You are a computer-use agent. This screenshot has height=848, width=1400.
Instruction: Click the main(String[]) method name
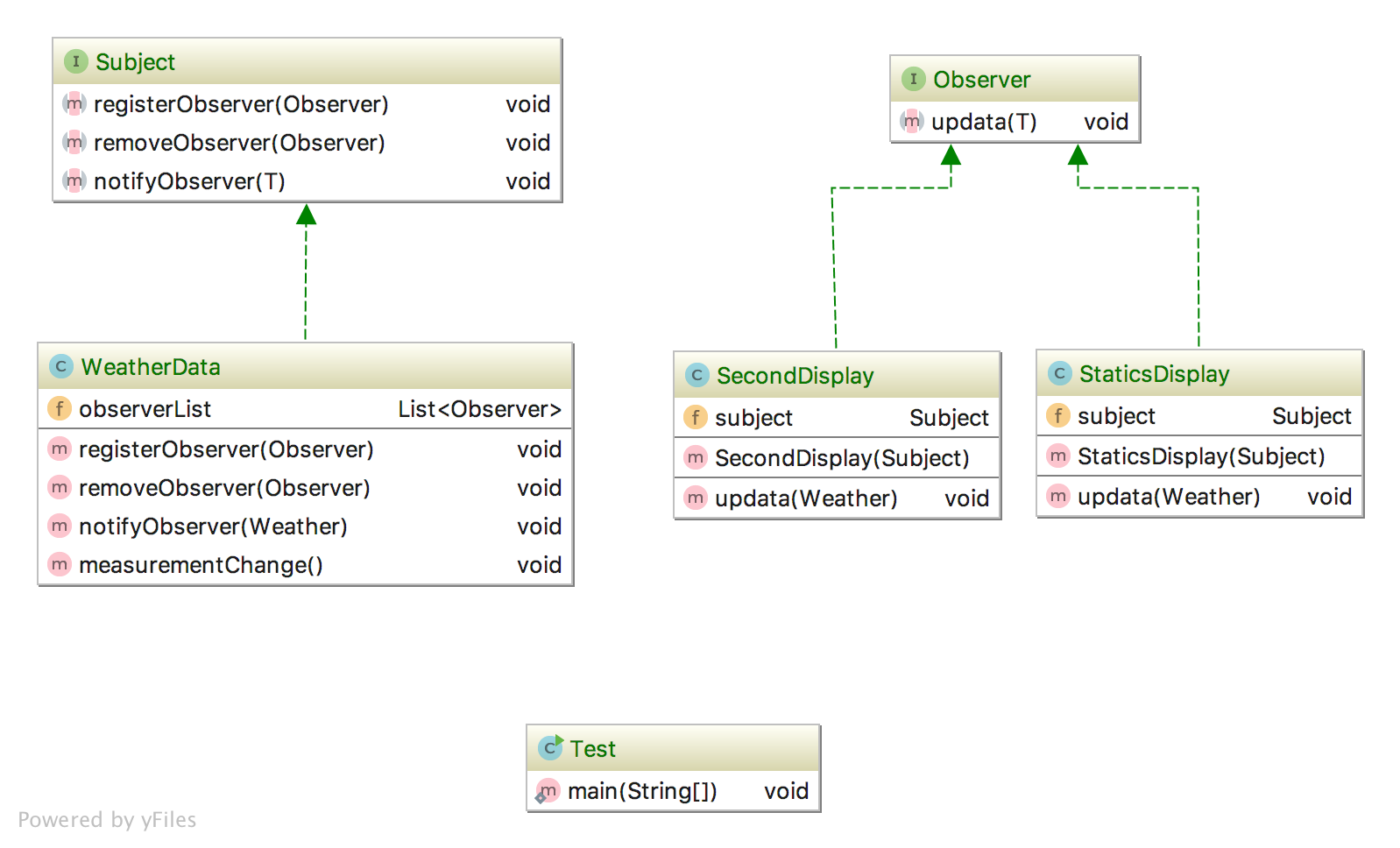click(x=642, y=791)
